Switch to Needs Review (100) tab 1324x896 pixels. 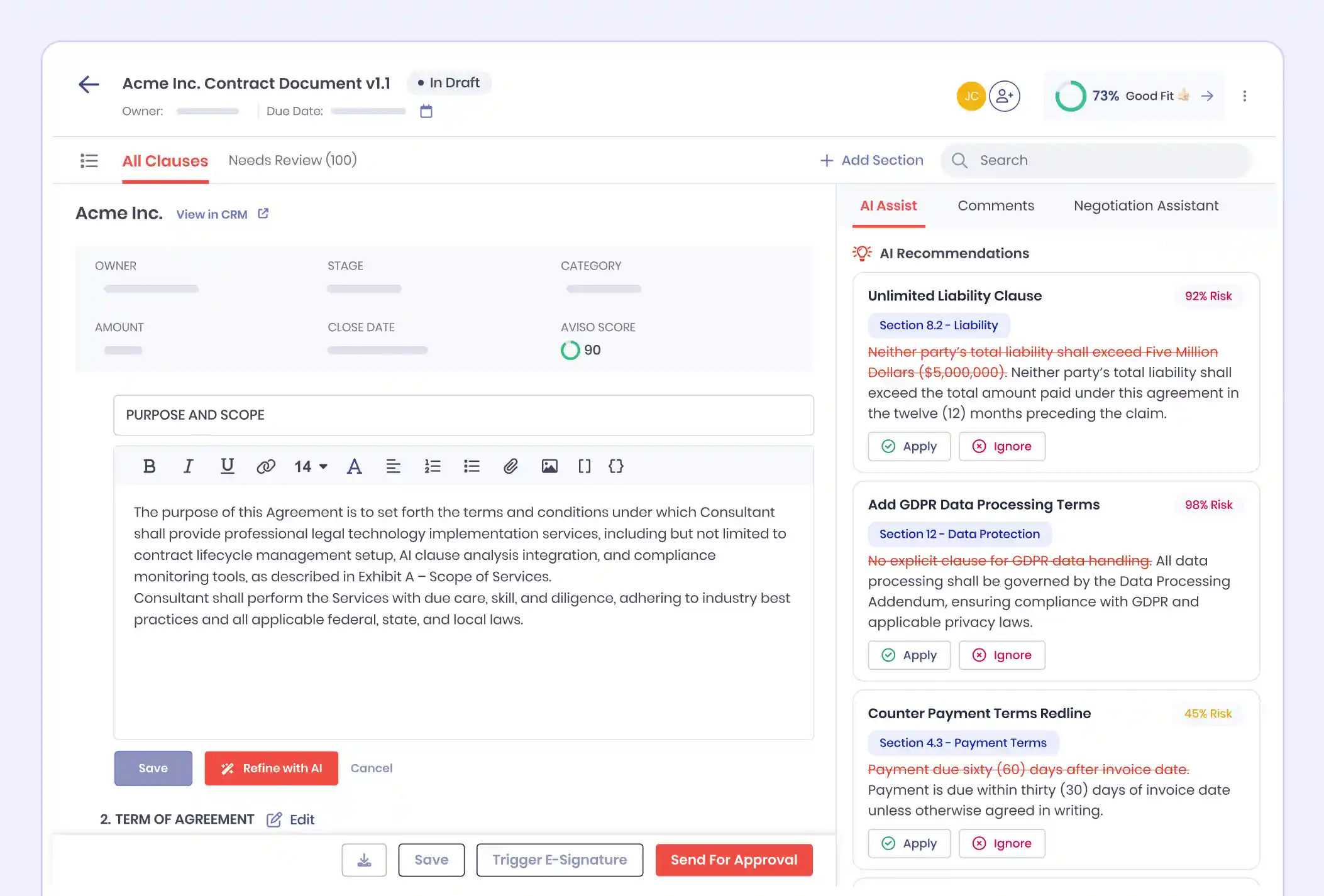click(292, 160)
